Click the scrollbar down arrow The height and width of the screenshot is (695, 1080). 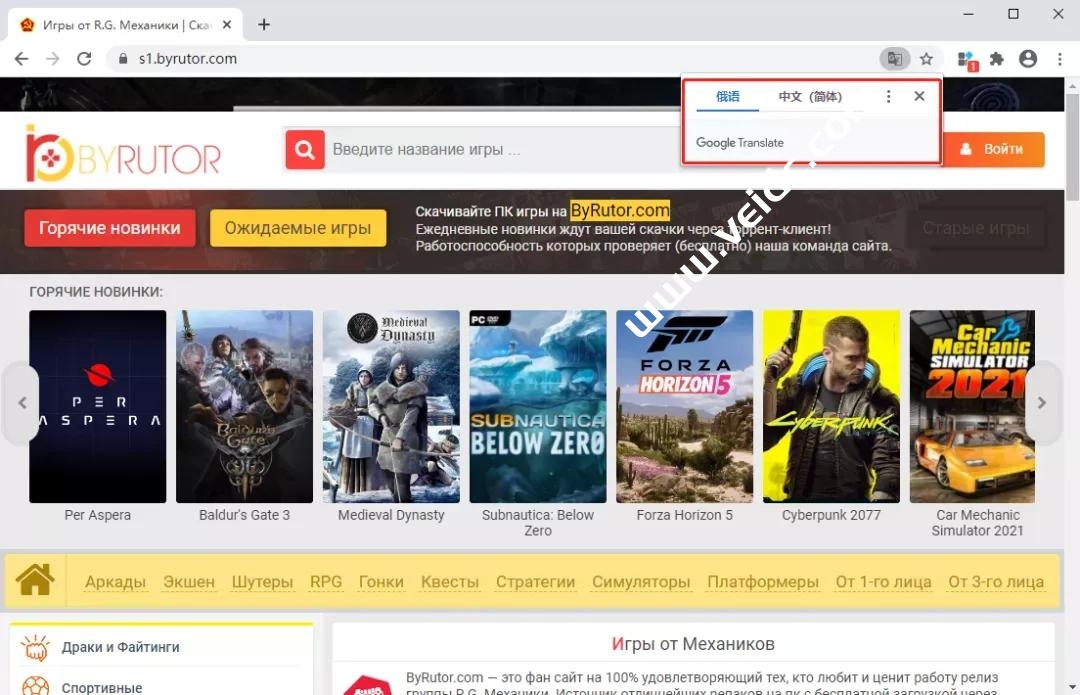coord(1072,687)
